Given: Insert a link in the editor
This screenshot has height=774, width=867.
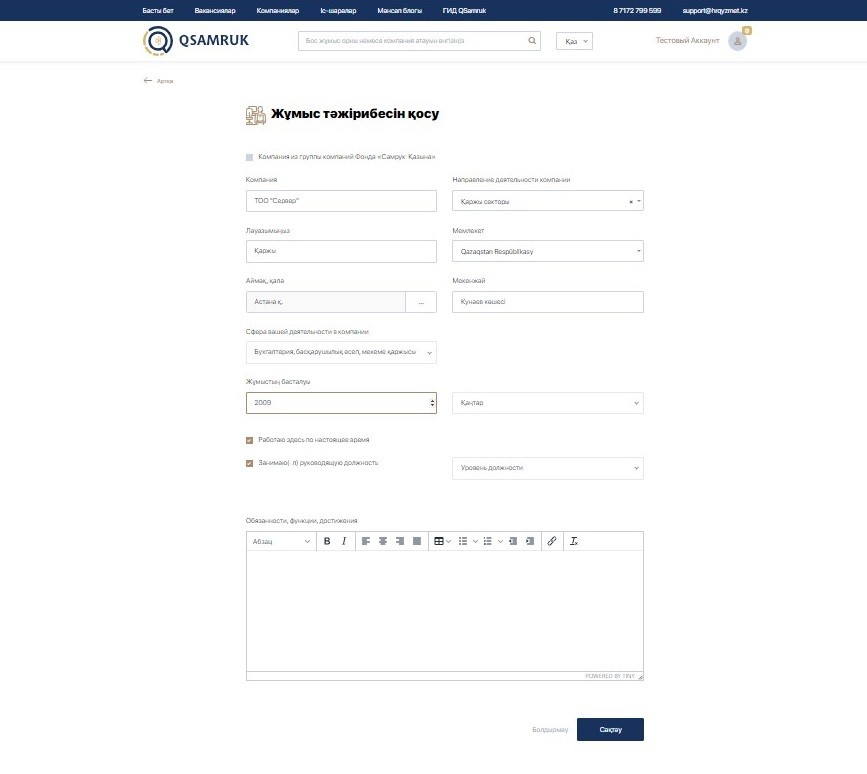Looking at the screenshot, I should pos(552,541).
